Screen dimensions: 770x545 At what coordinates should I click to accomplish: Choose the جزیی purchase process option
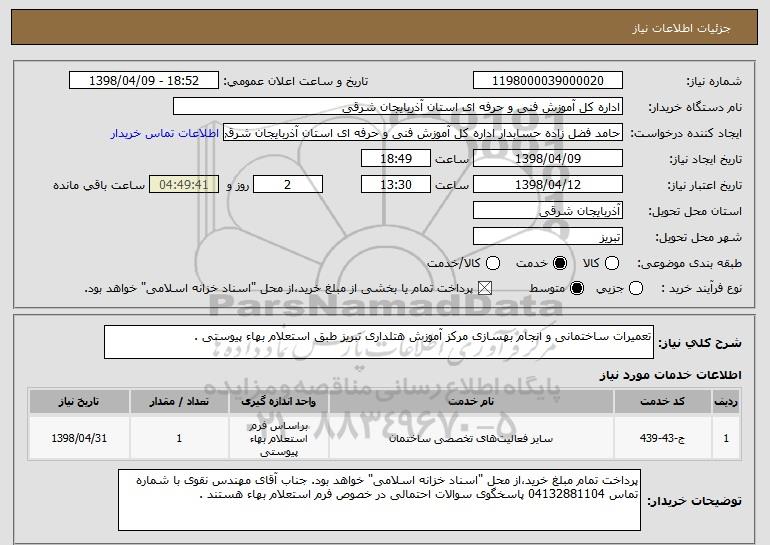coord(635,288)
